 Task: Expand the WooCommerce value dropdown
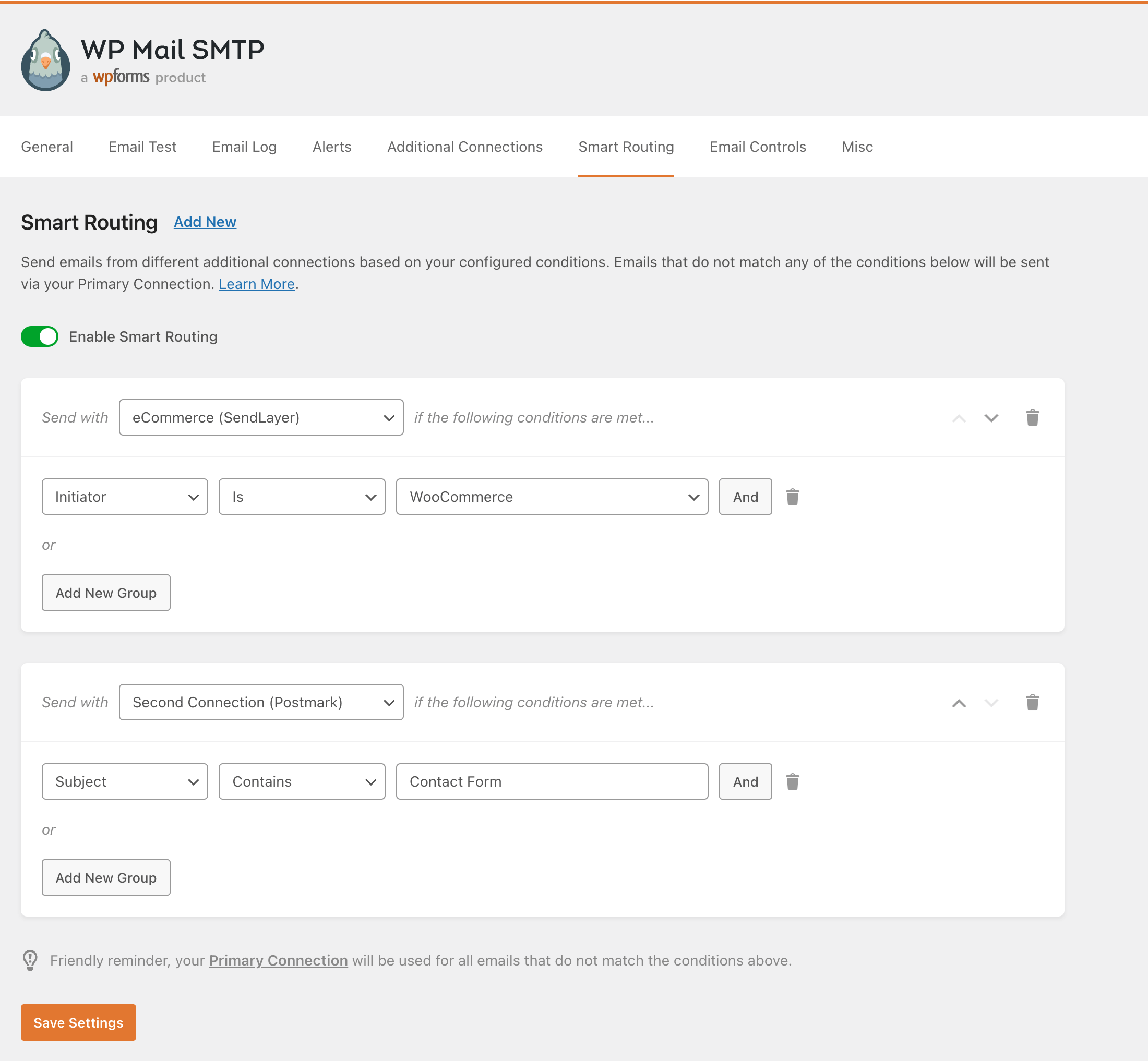coord(552,497)
